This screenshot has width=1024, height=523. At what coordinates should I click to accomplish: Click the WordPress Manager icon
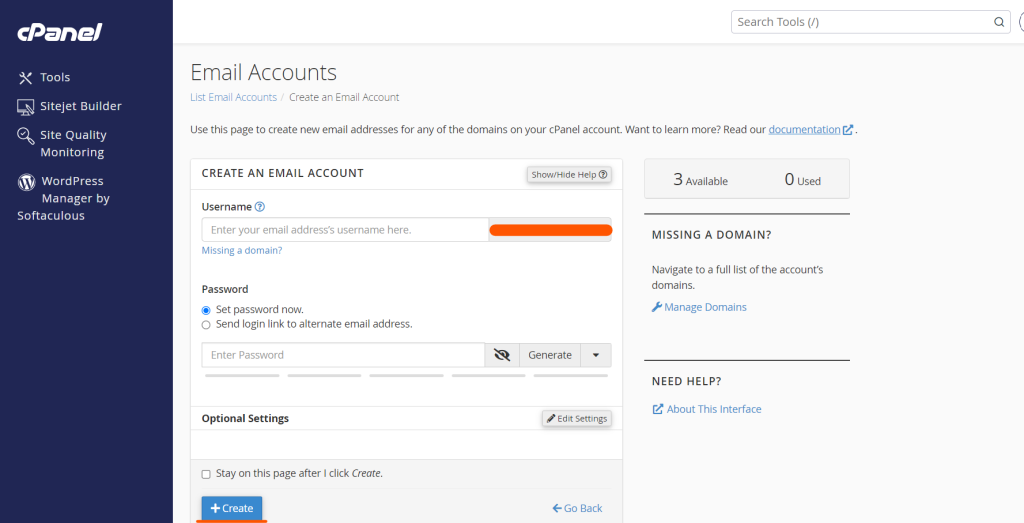click(26, 182)
